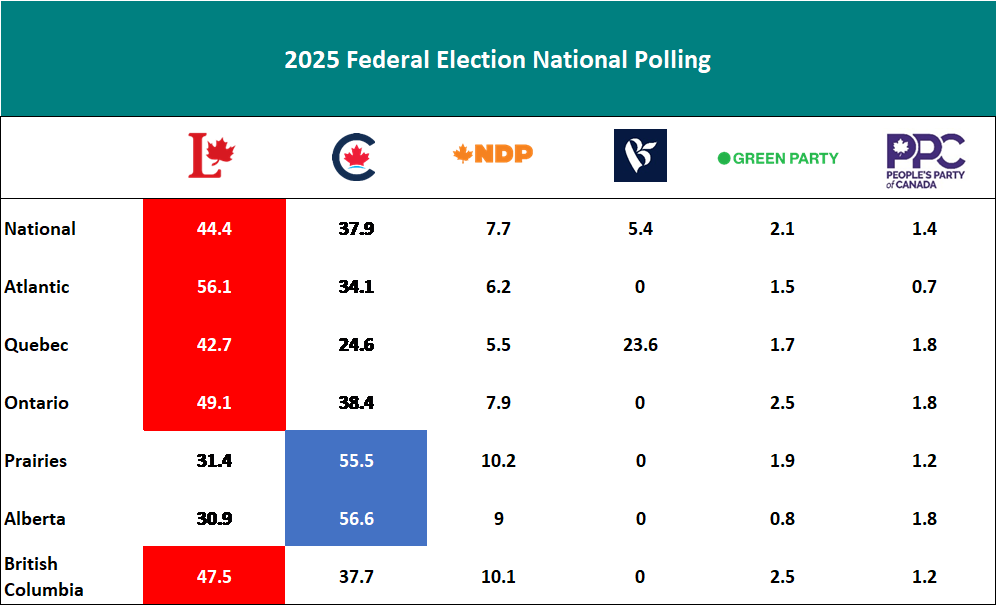Click the blue Alberta 56.6 cell
Viewport: 997px width, 606px height.
(x=356, y=519)
